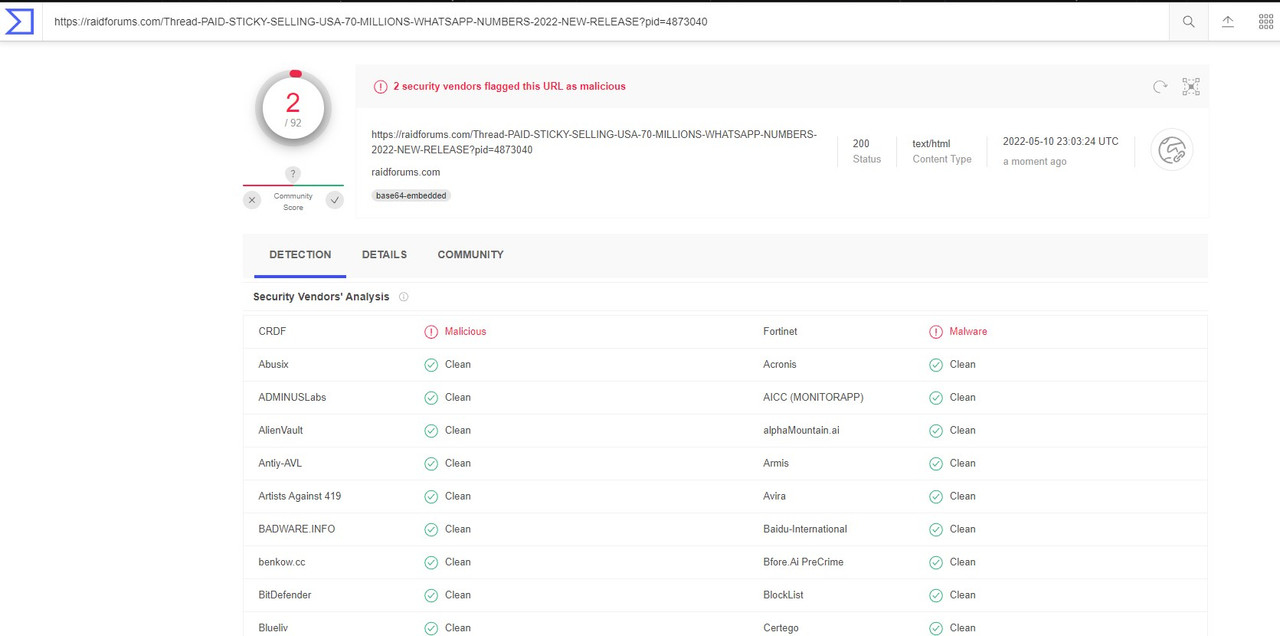
Task: Click the Security Vendors' Analysis heading
Action: tap(321, 297)
